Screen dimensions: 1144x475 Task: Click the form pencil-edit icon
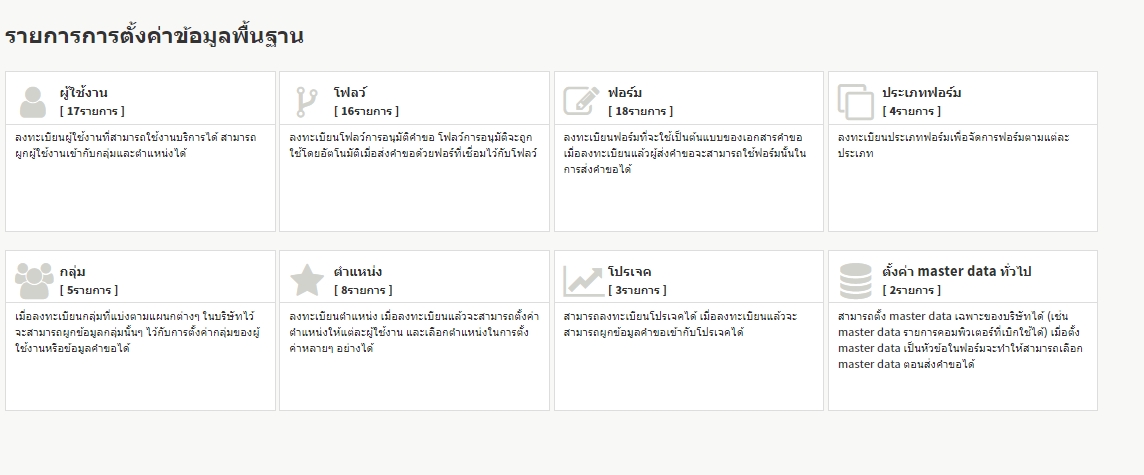tap(581, 102)
